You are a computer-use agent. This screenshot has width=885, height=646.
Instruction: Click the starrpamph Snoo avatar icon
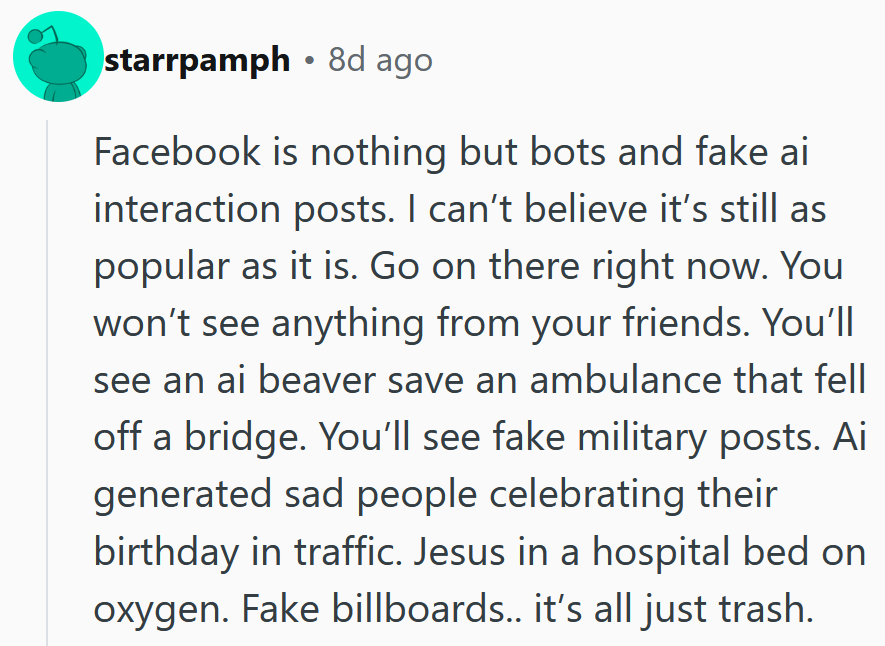pyautogui.click(x=57, y=57)
